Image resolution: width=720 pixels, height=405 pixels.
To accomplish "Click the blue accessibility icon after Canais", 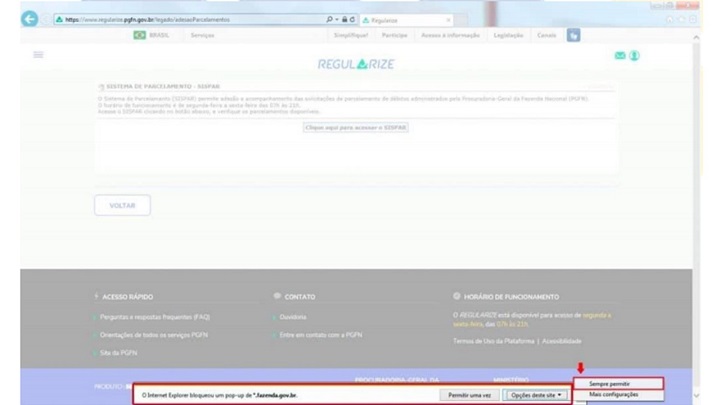I will 573,35.
